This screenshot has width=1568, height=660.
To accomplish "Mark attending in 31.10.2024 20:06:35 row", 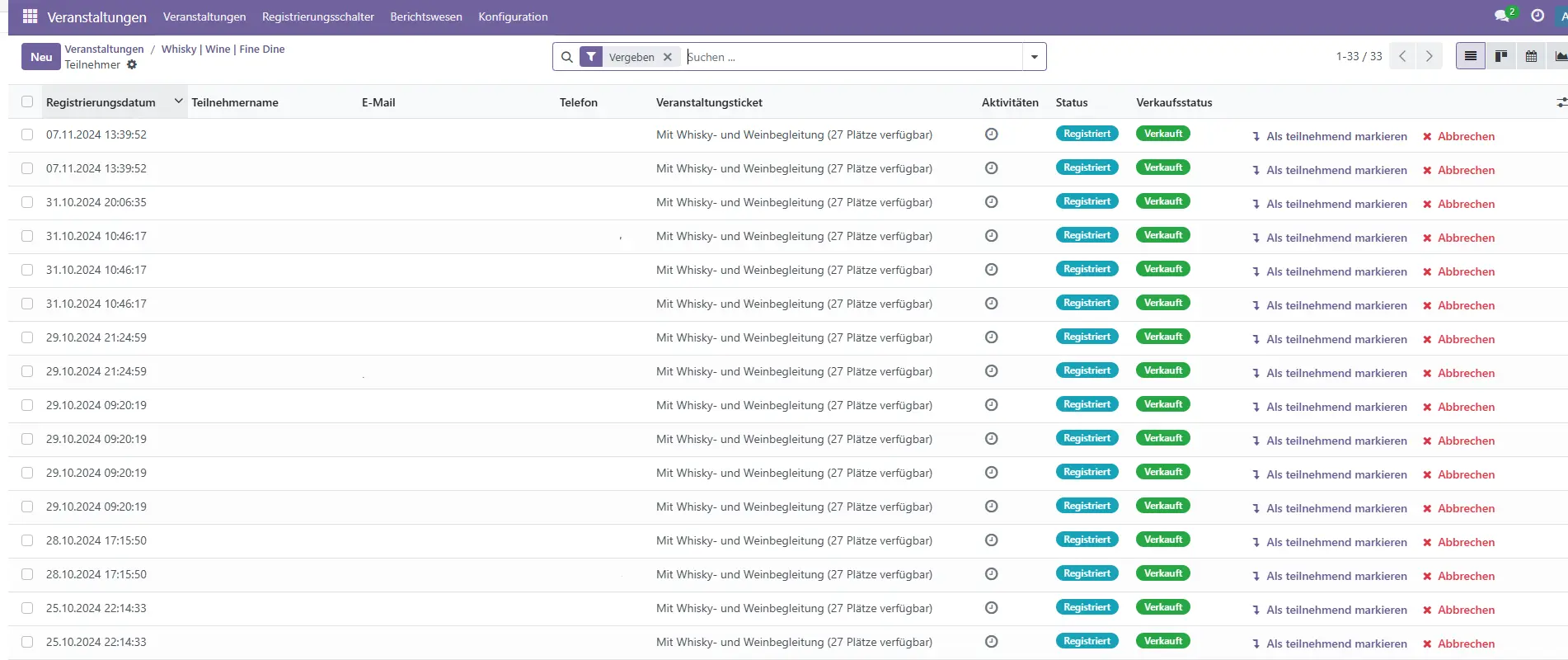I will (x=1329, y=204).
